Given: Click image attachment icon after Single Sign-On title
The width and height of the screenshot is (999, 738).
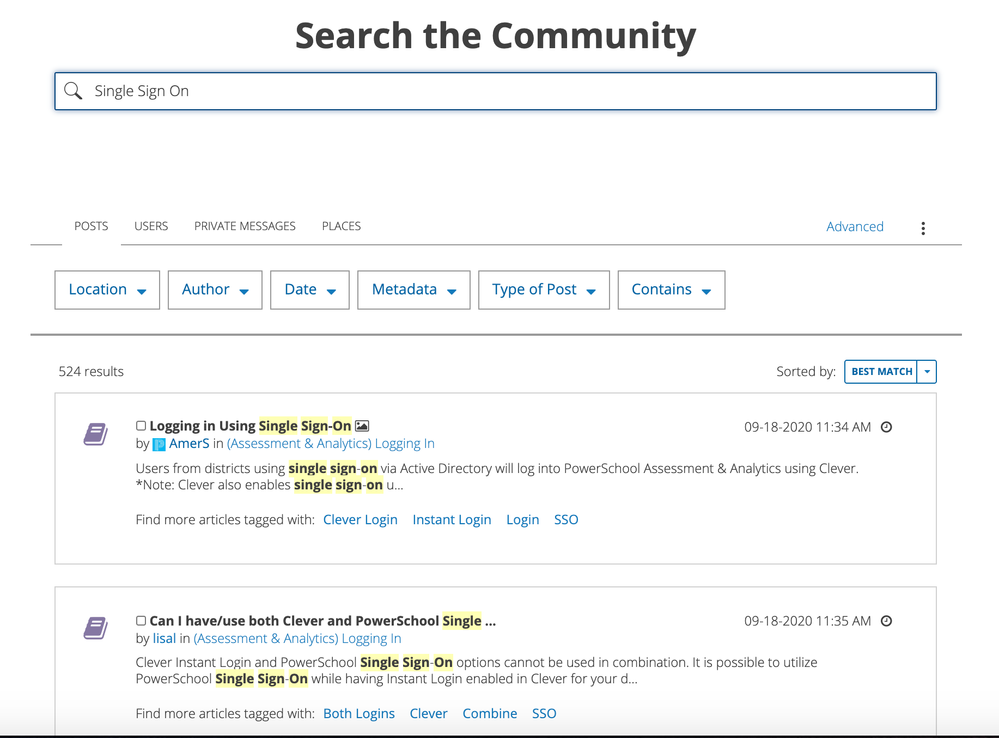Looking at the screenshot, I should click(x=362, y=426).
